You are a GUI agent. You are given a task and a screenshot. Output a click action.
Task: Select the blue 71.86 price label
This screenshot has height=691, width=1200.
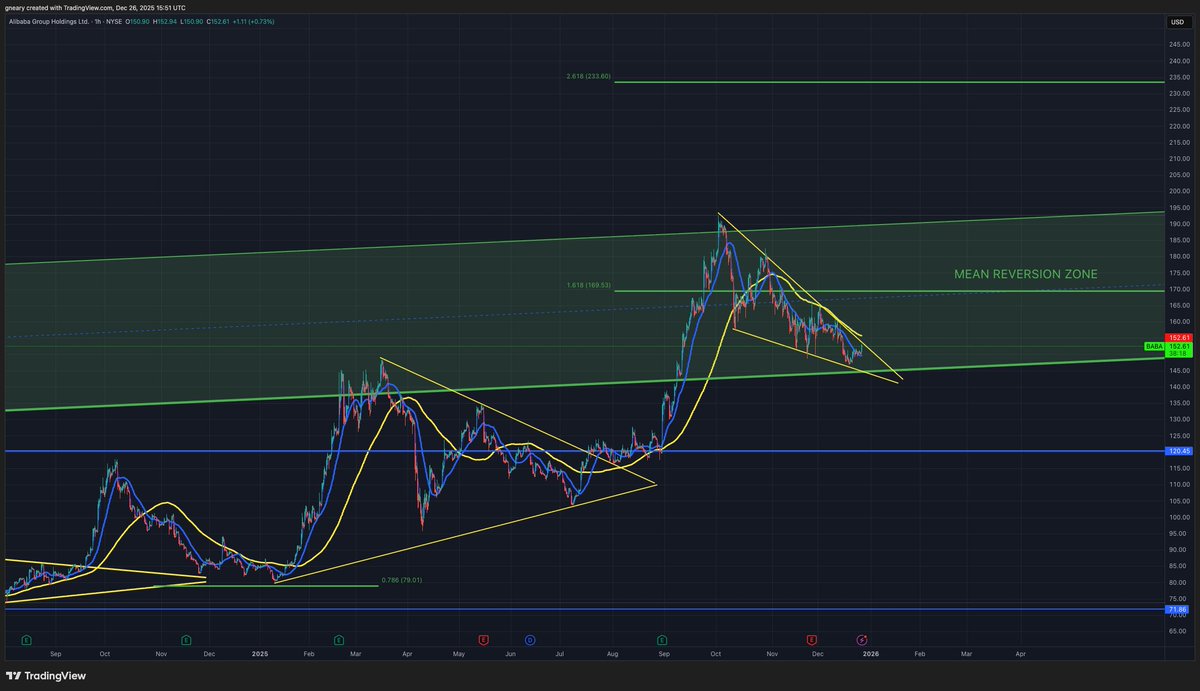[x=1177, y=609]
